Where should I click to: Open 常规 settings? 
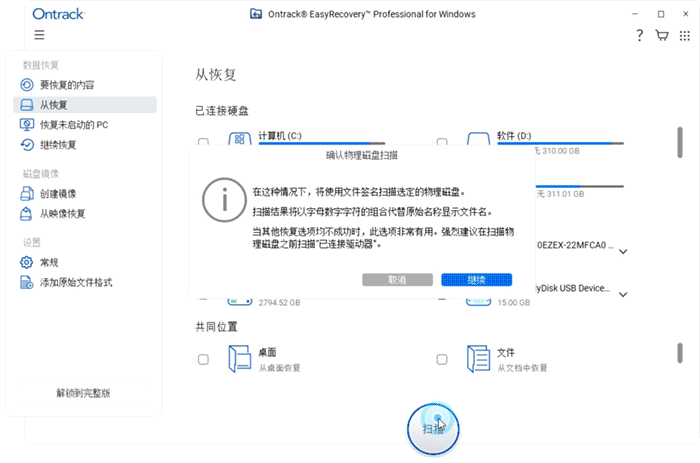coord(85,263)
